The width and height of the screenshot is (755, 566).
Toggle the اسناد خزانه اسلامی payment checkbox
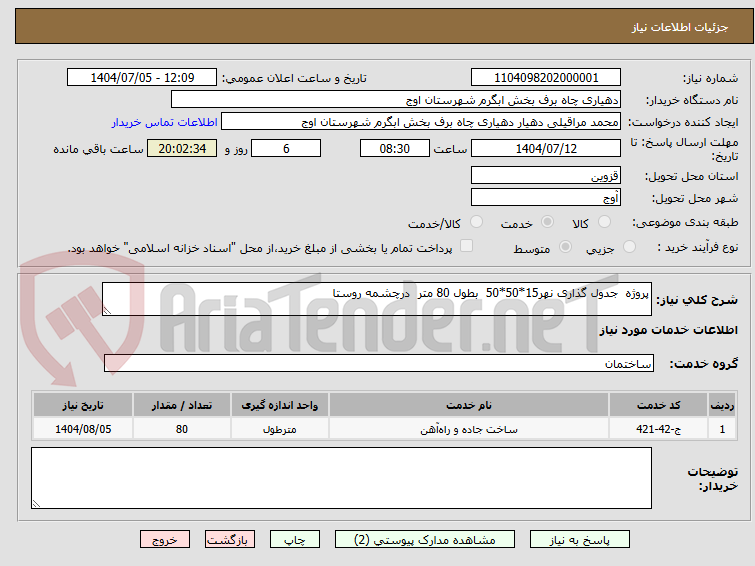(466, 246)
